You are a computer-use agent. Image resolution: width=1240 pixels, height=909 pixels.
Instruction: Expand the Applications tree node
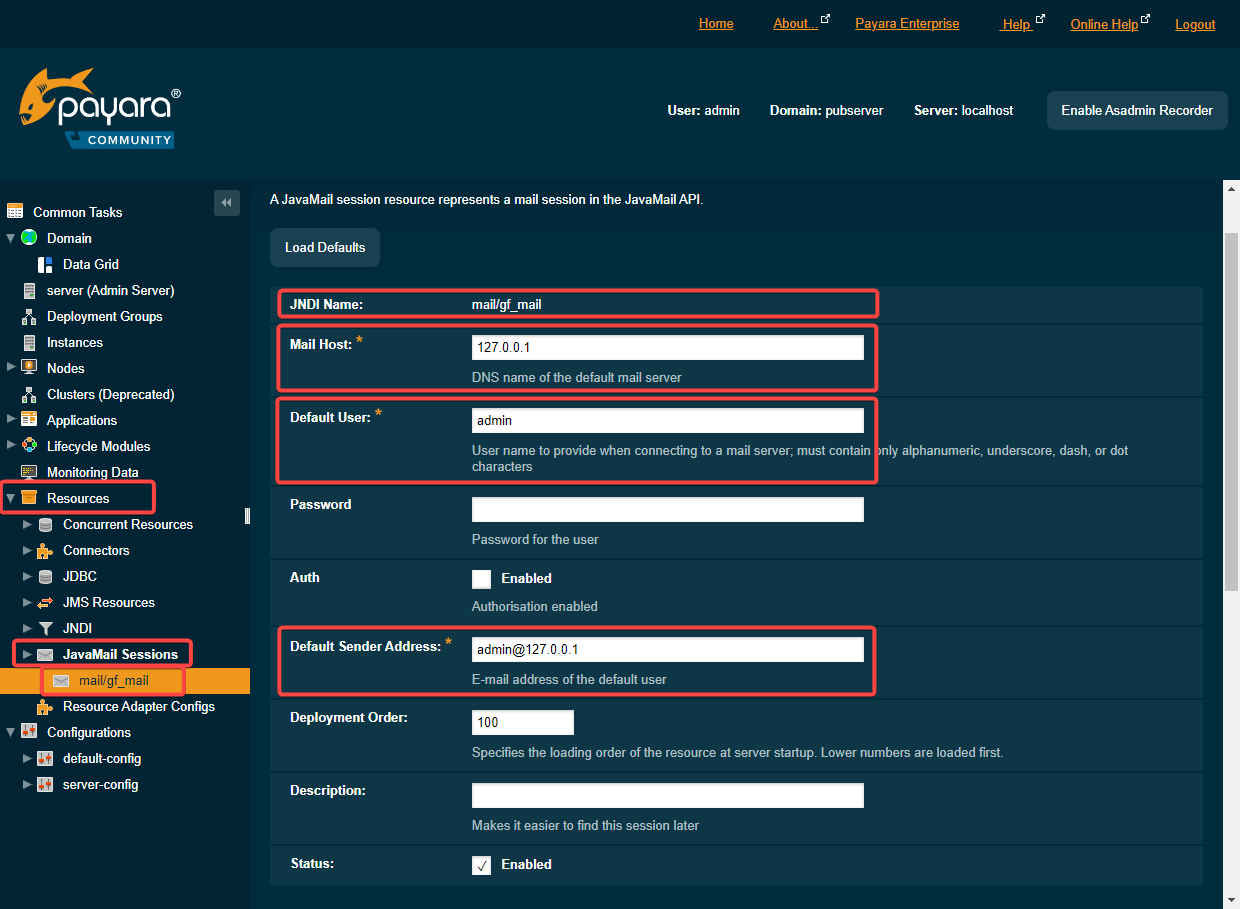pyautogui.click(x=11, y=420)
